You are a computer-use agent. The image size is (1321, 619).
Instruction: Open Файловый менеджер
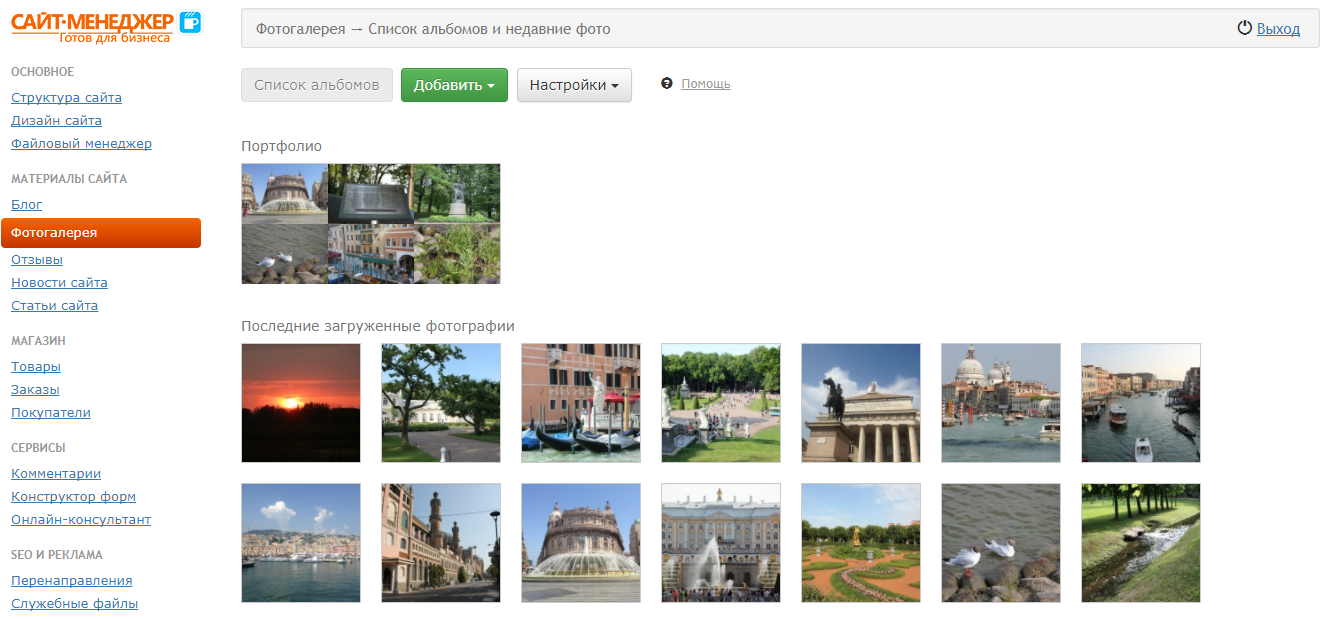tap(81, 144)
